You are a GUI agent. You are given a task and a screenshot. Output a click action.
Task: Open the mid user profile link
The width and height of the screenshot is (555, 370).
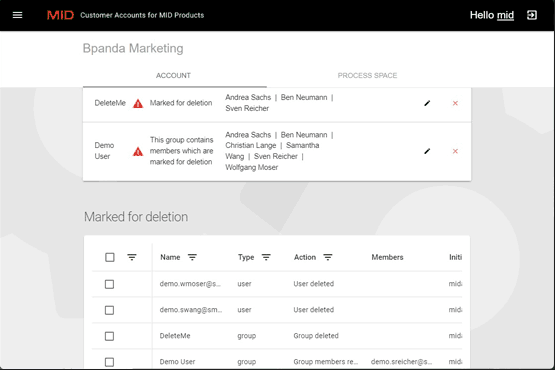[505, 15]
